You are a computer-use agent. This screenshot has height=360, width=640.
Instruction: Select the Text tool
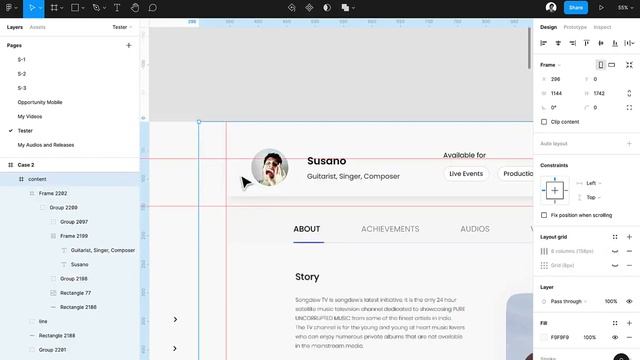pos(117,8)
